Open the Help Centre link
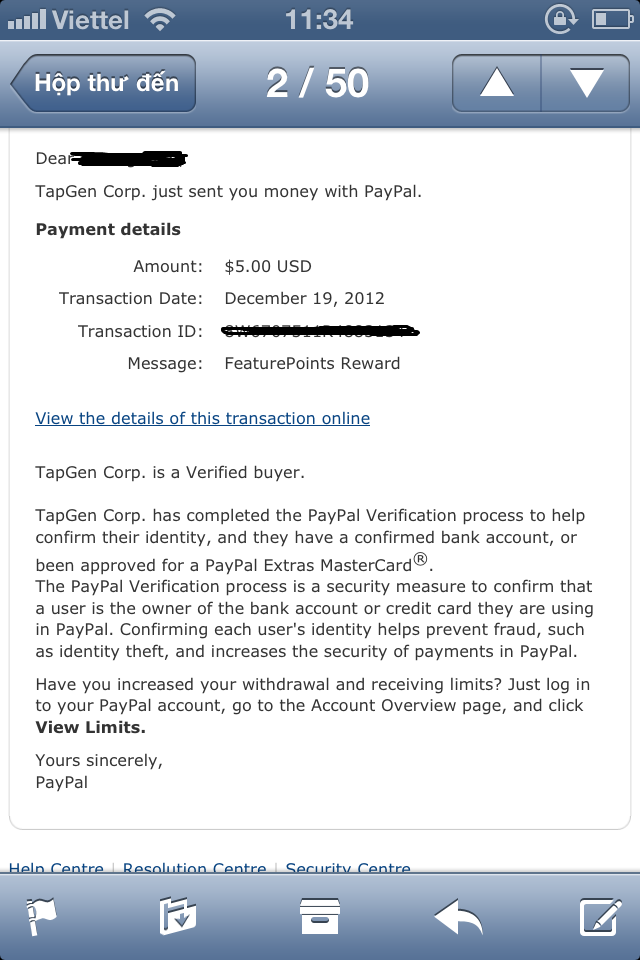This screenshot has height=960, width=640. [56, 869]
